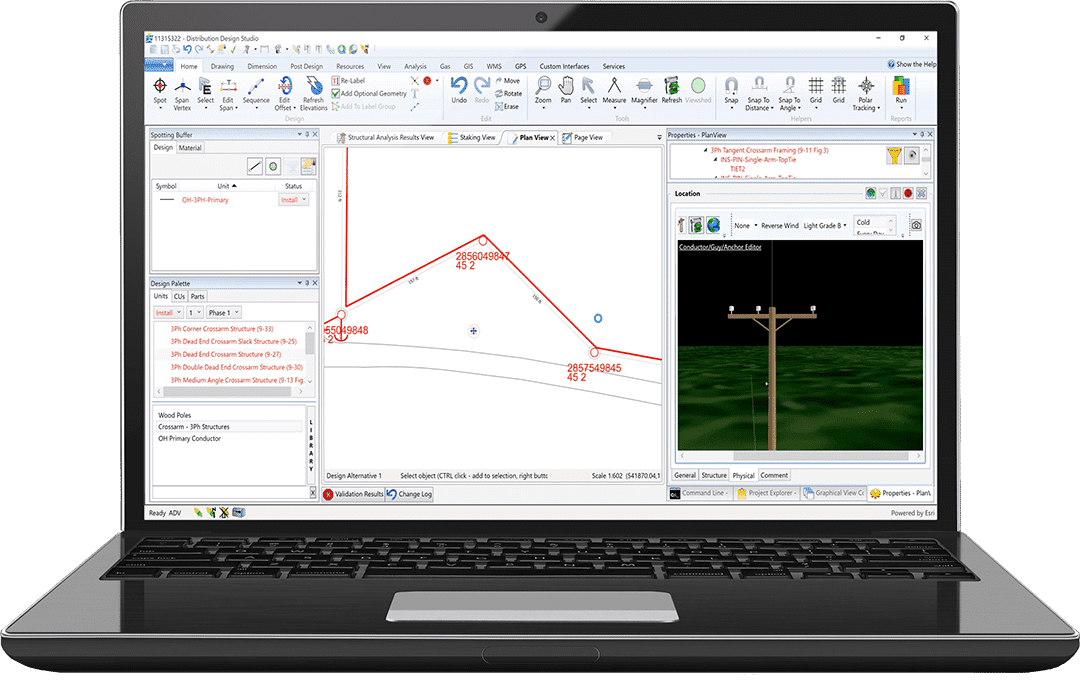Open the None dropdown in 3D toolbar
This screenshot has height=690, width=1080.
[745, 226]
